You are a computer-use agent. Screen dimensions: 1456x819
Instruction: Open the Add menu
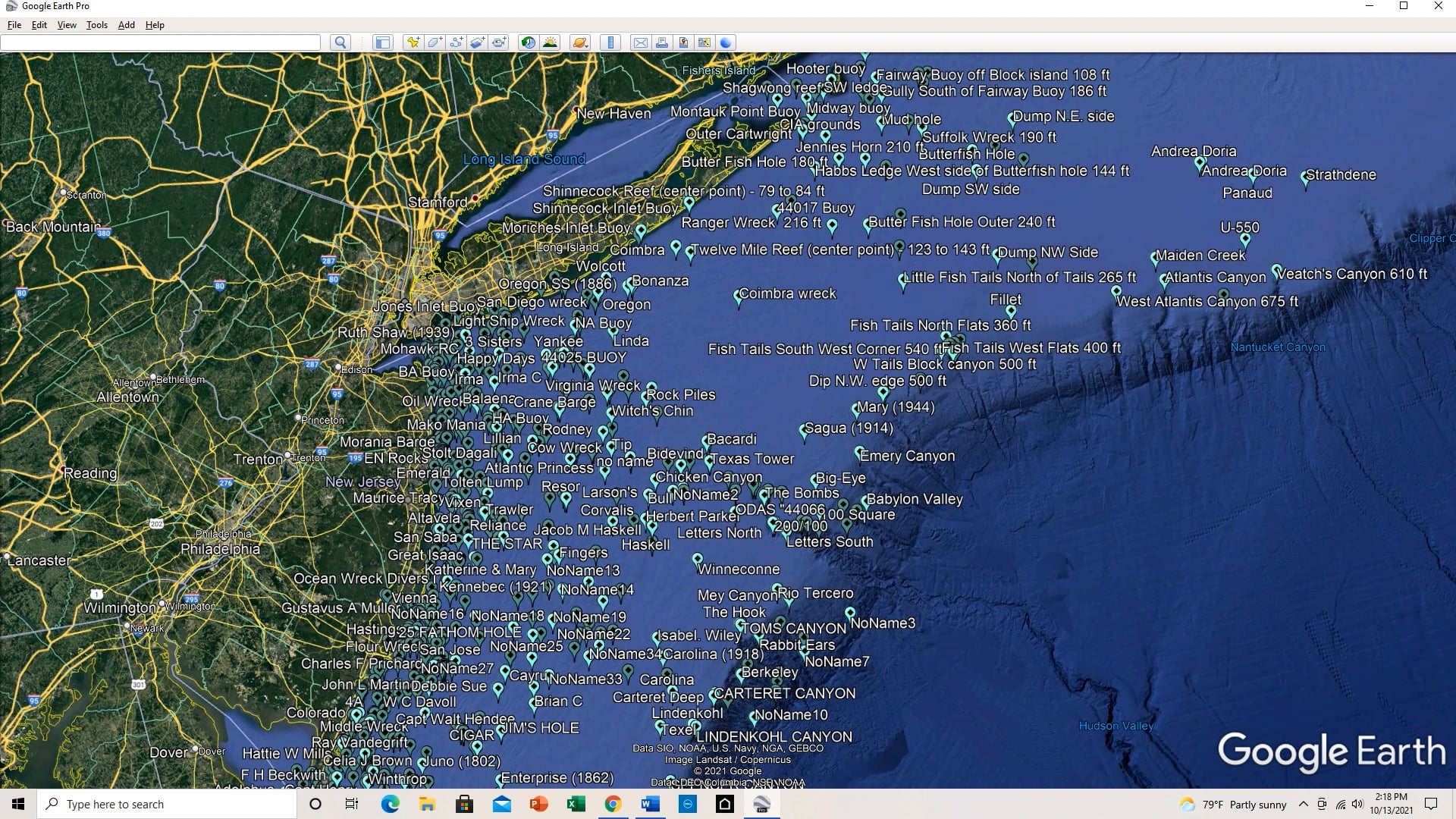pos(126,25)
